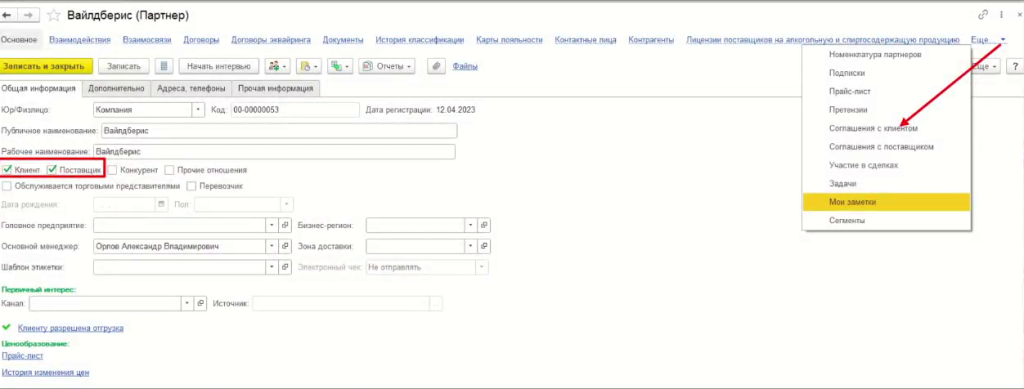Enable the Конкурент checkbox
The width and height of the screenshot is (1024, 389).
(x=113, y=170)
